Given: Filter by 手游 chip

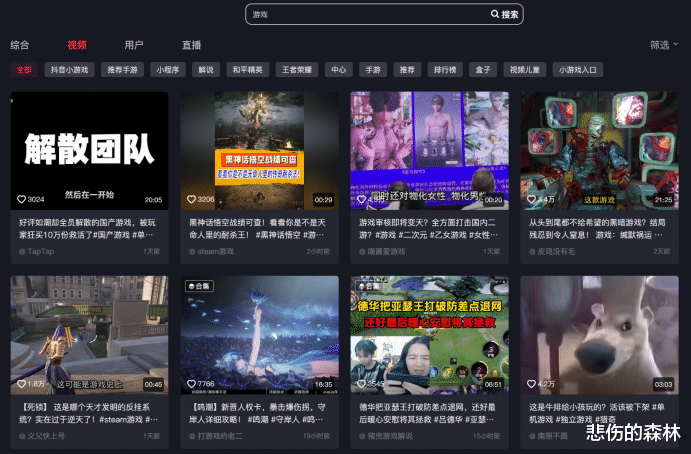Looking at the screenshot, I should (373, 70).
